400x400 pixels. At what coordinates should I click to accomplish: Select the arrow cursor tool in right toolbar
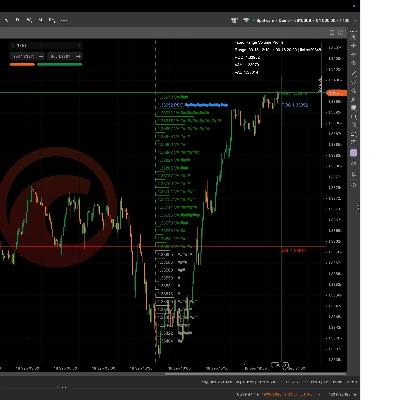coord(354,37)
